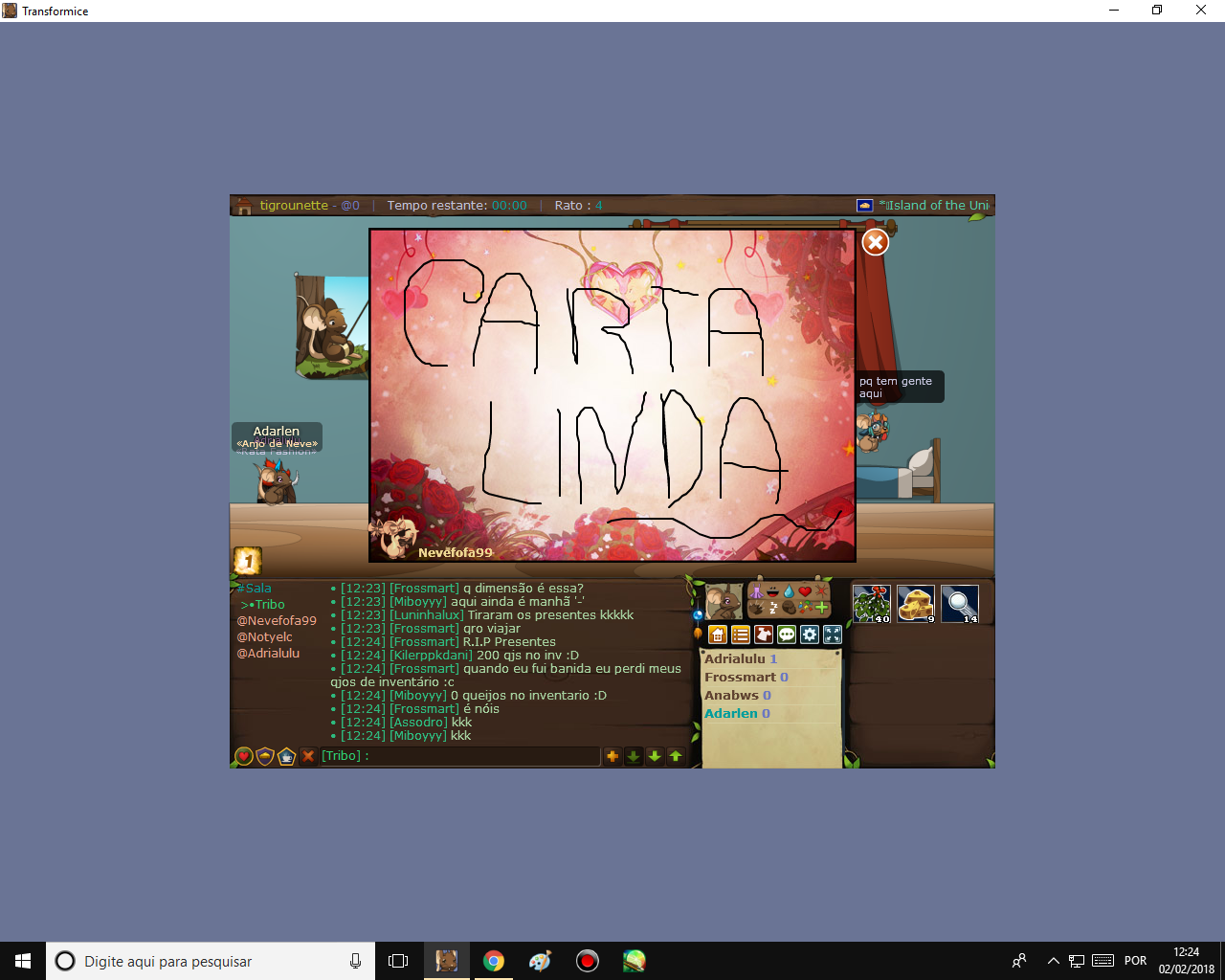Click Anabws in the scoreboard

tap(731, 696)
